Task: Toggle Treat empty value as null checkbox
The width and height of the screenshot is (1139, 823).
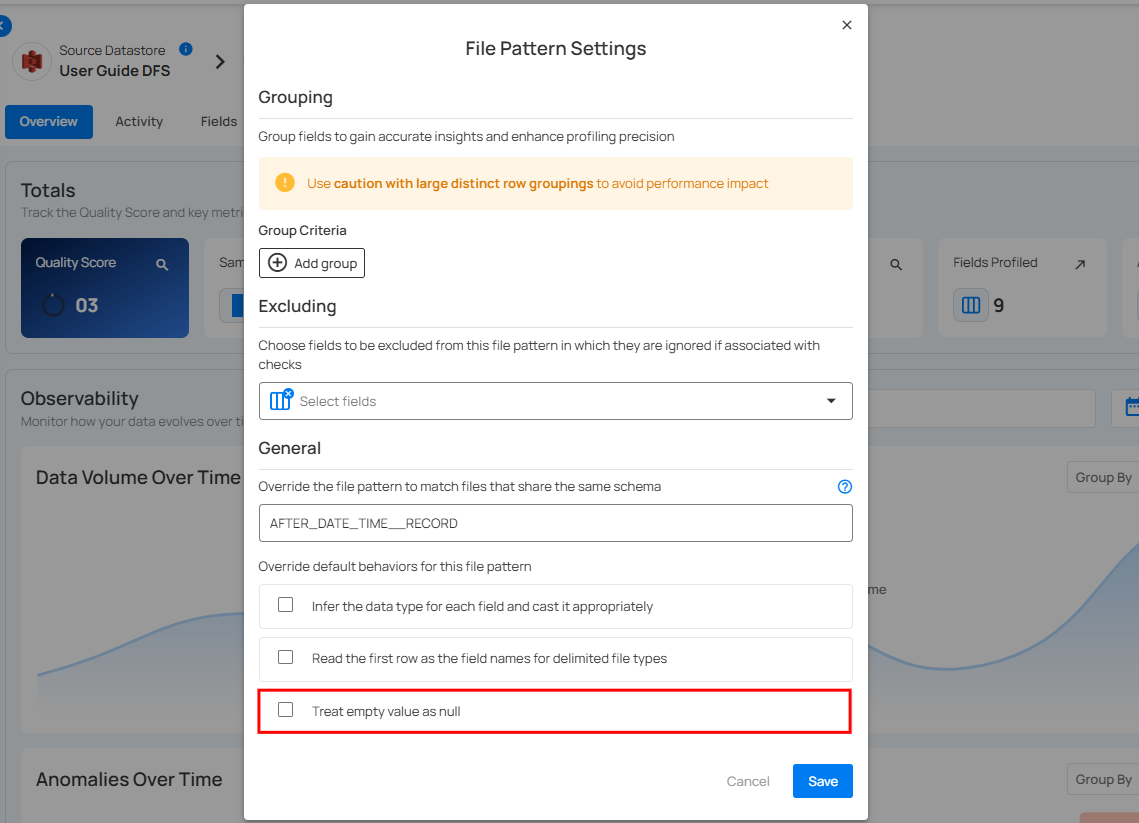Action: (x=286, y=710)
